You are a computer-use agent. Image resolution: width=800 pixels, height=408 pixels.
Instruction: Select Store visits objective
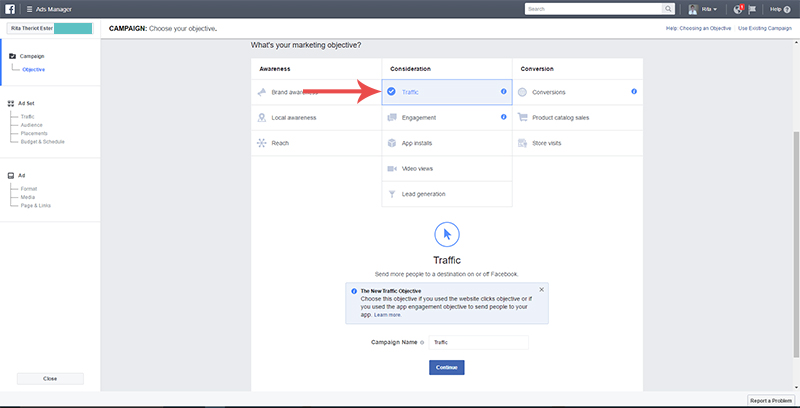point(578,143)
